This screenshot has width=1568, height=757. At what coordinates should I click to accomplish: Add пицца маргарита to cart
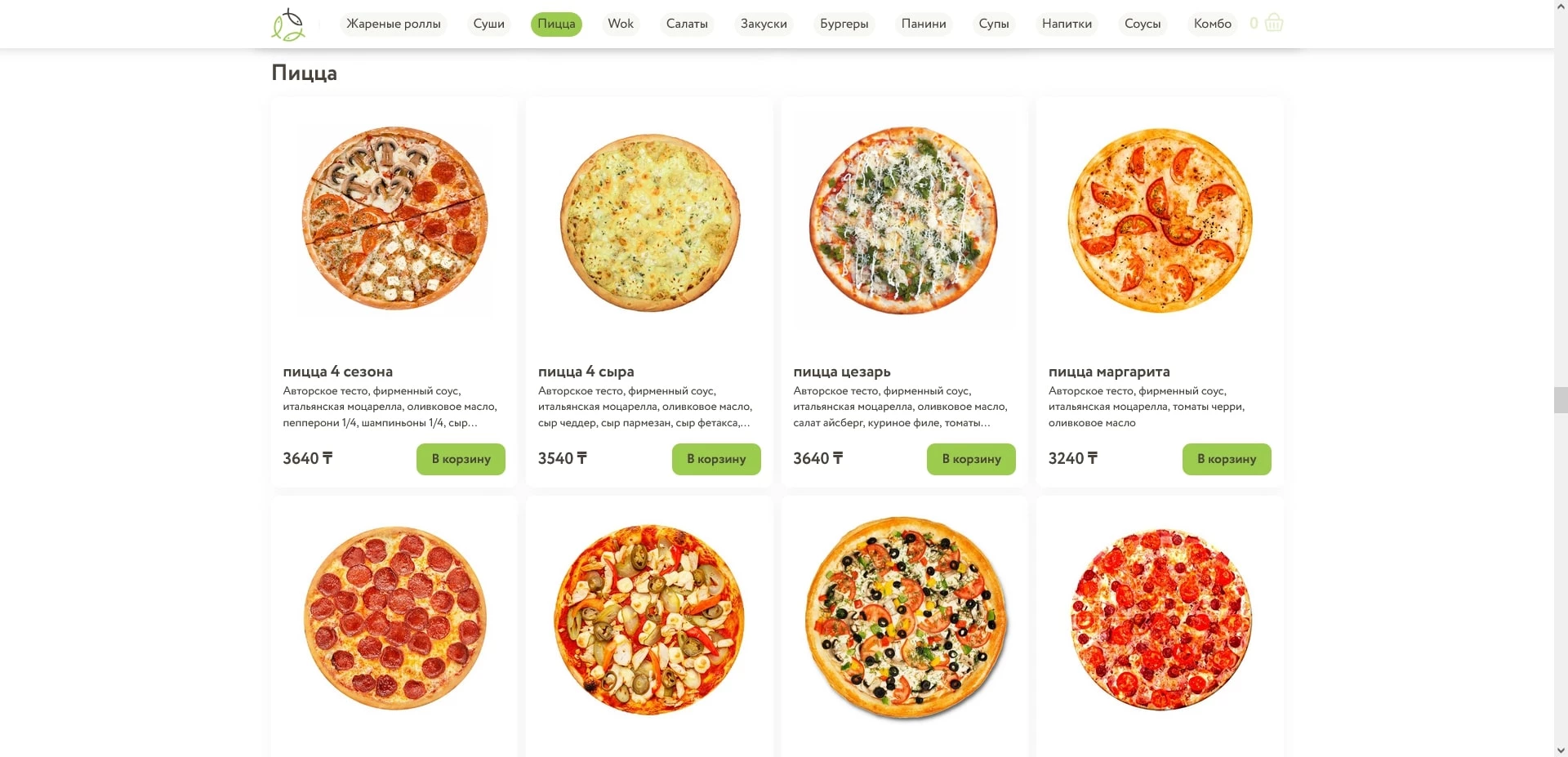(x=1227, y=459)
